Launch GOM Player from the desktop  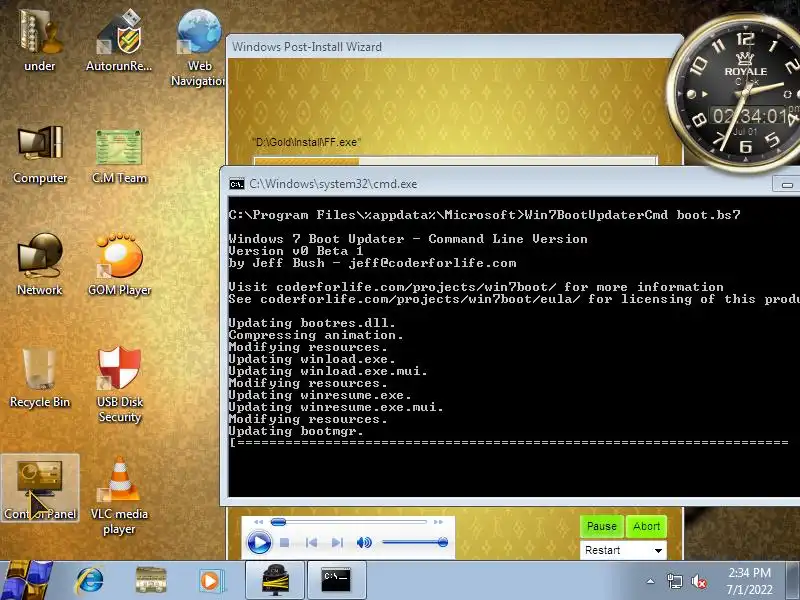point(119,264)
